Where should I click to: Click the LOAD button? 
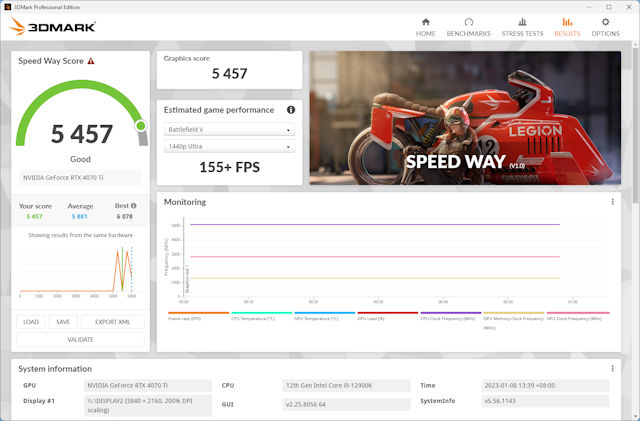tap(31, 322)
